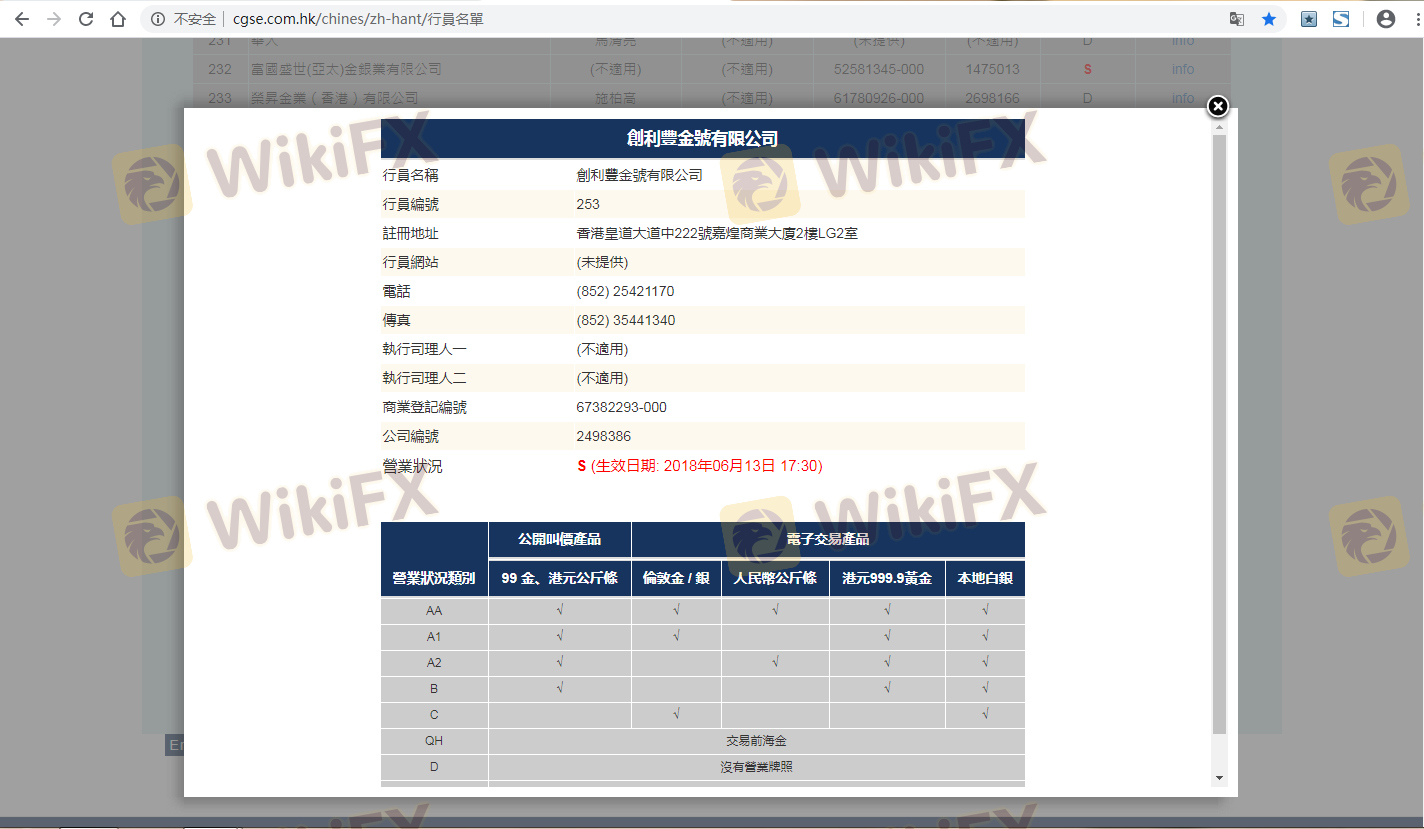Click the QH category row label
This screenshot has height=829, width=1424.
click(434, 741)
